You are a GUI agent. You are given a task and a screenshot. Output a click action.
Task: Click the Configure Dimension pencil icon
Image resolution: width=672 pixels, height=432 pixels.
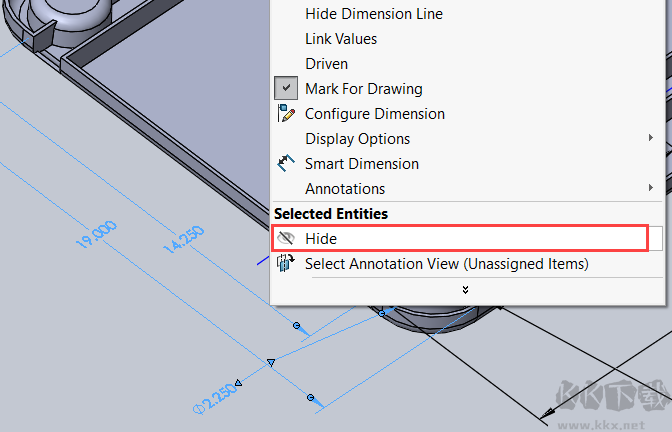tap(286, 114)
